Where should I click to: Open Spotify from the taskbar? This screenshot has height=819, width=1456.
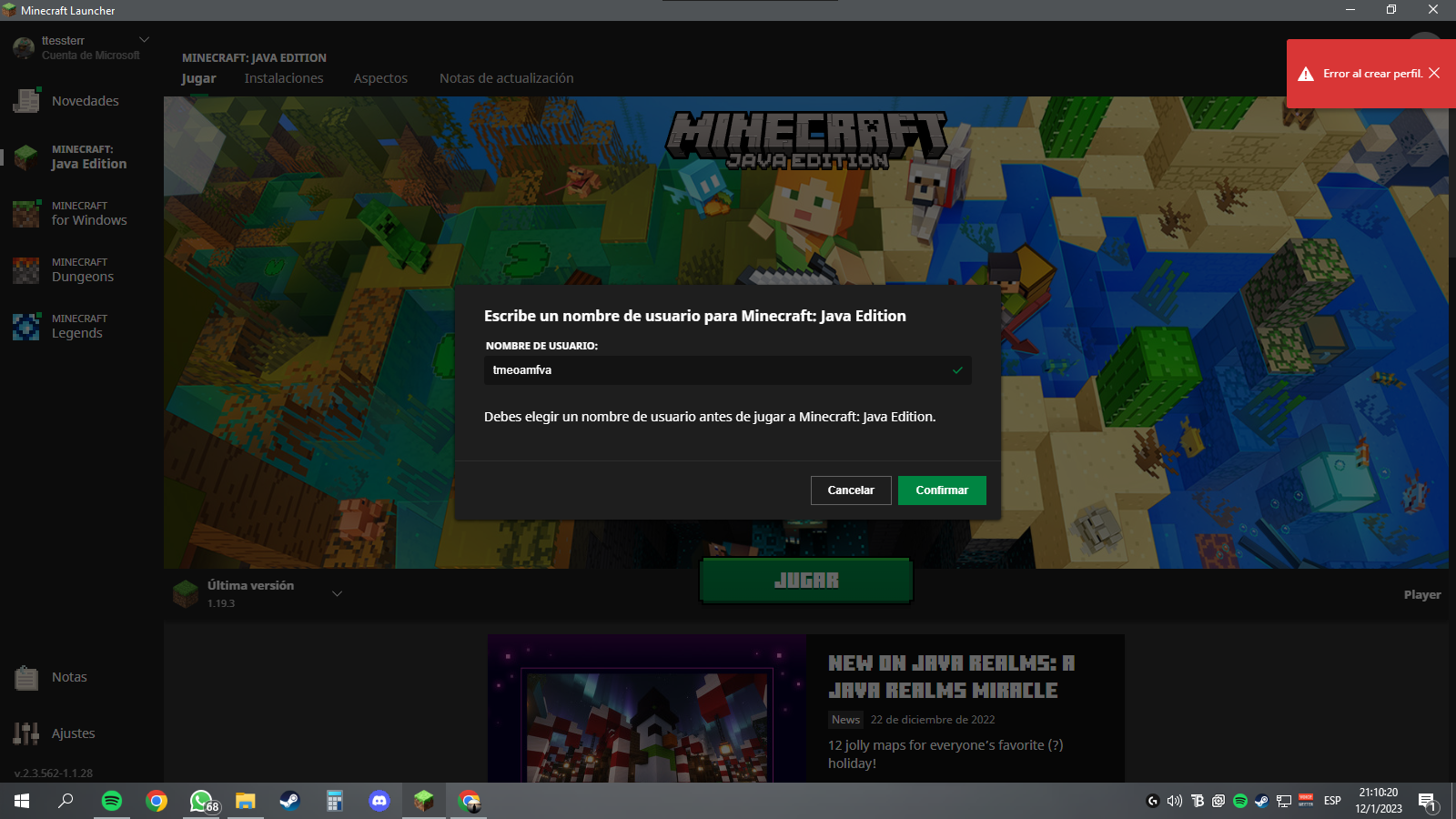(x=112, y=801)
